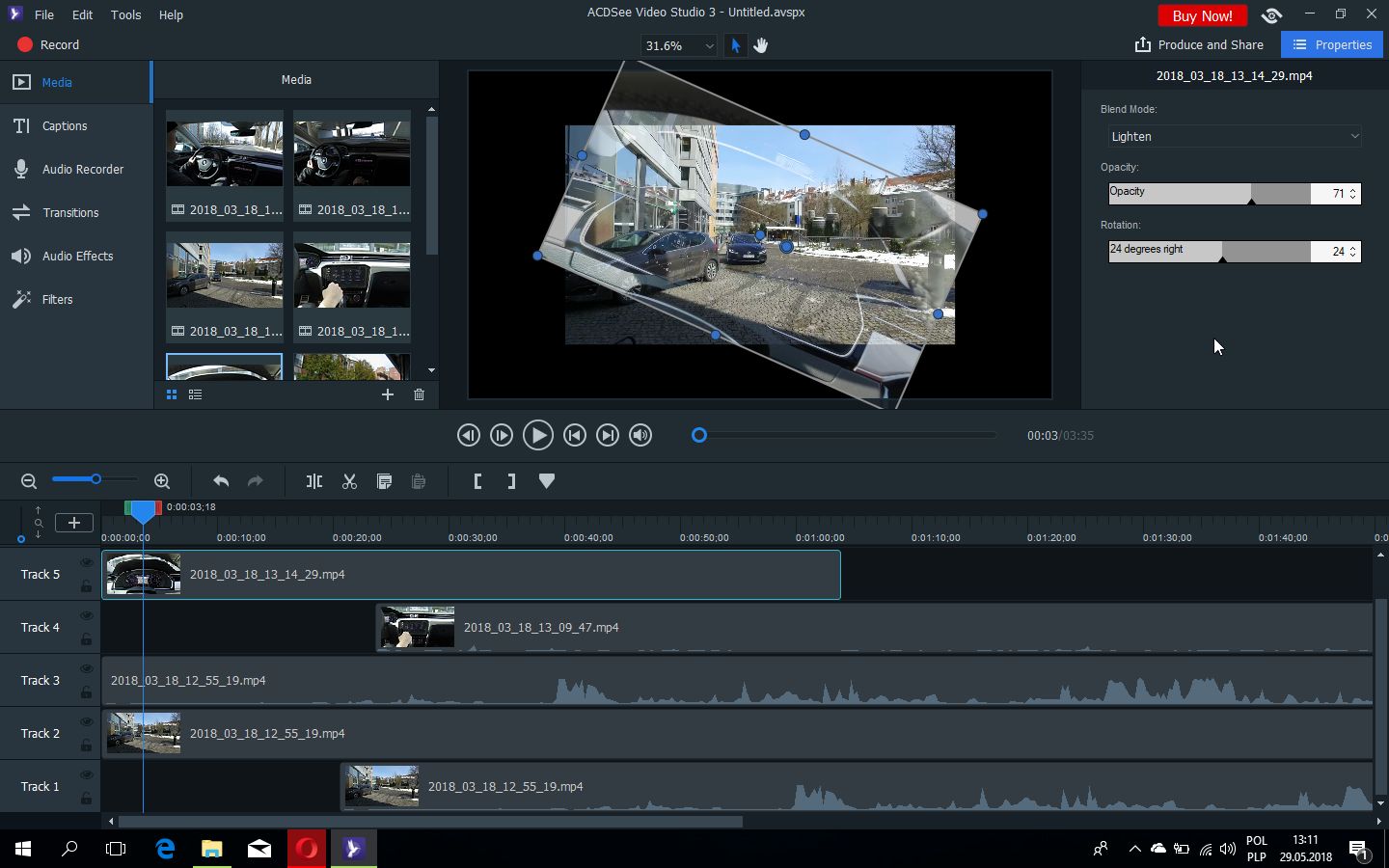1389x868 pixels.
Task: Select the Hand pan tool
Action: pos(761,45)
